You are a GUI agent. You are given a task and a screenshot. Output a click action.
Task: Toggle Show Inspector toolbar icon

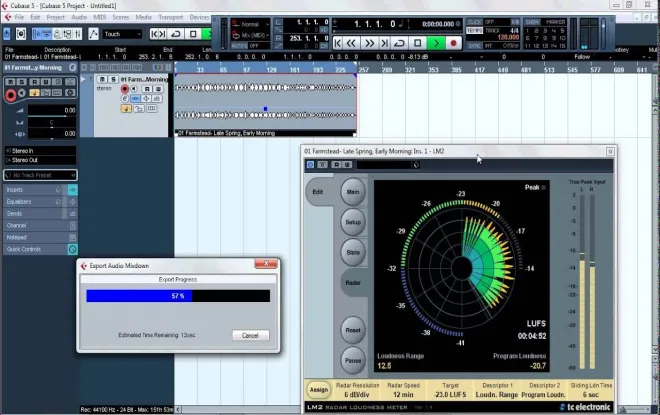37,34
